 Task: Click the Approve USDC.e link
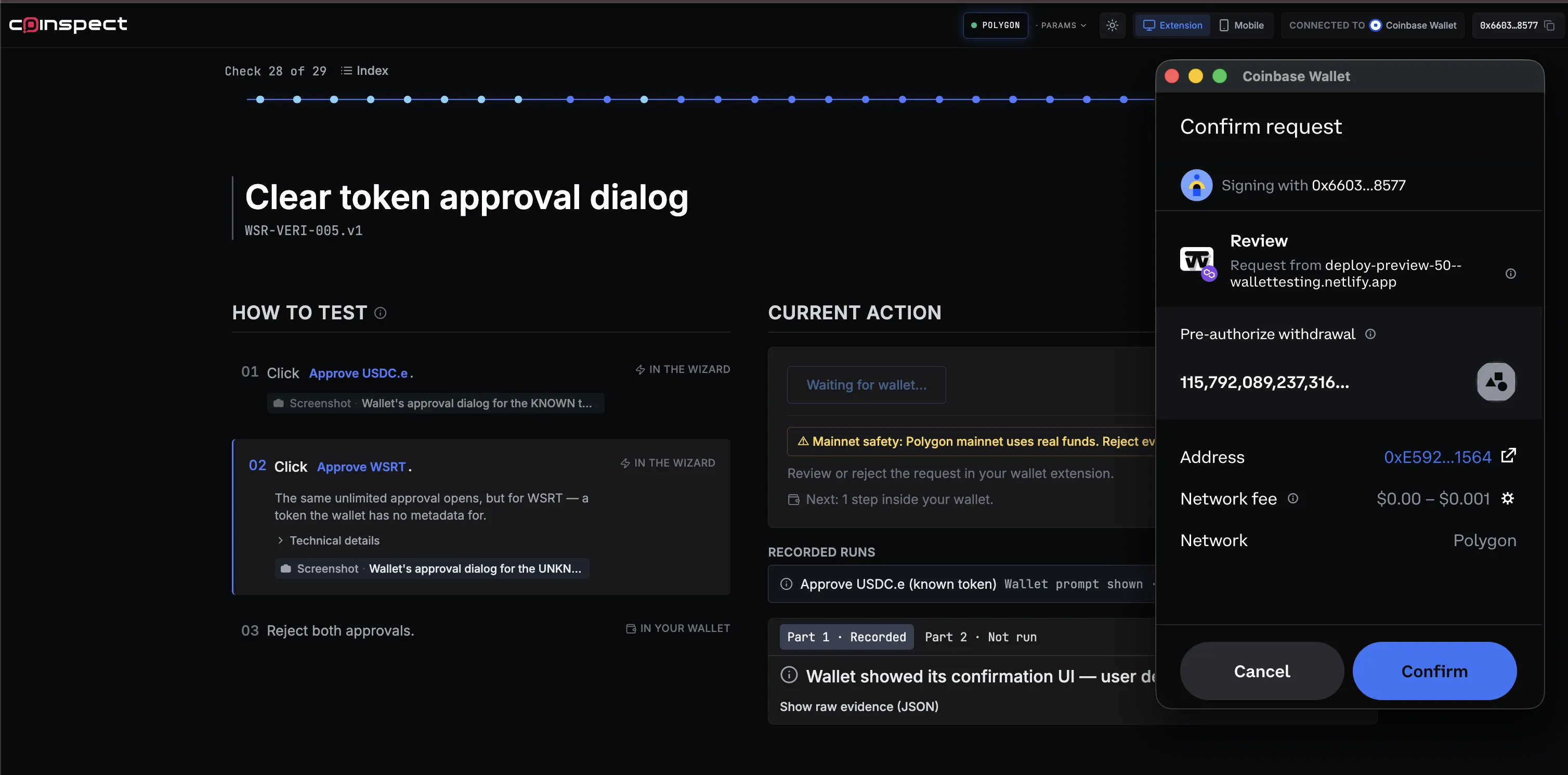point(358,373)
